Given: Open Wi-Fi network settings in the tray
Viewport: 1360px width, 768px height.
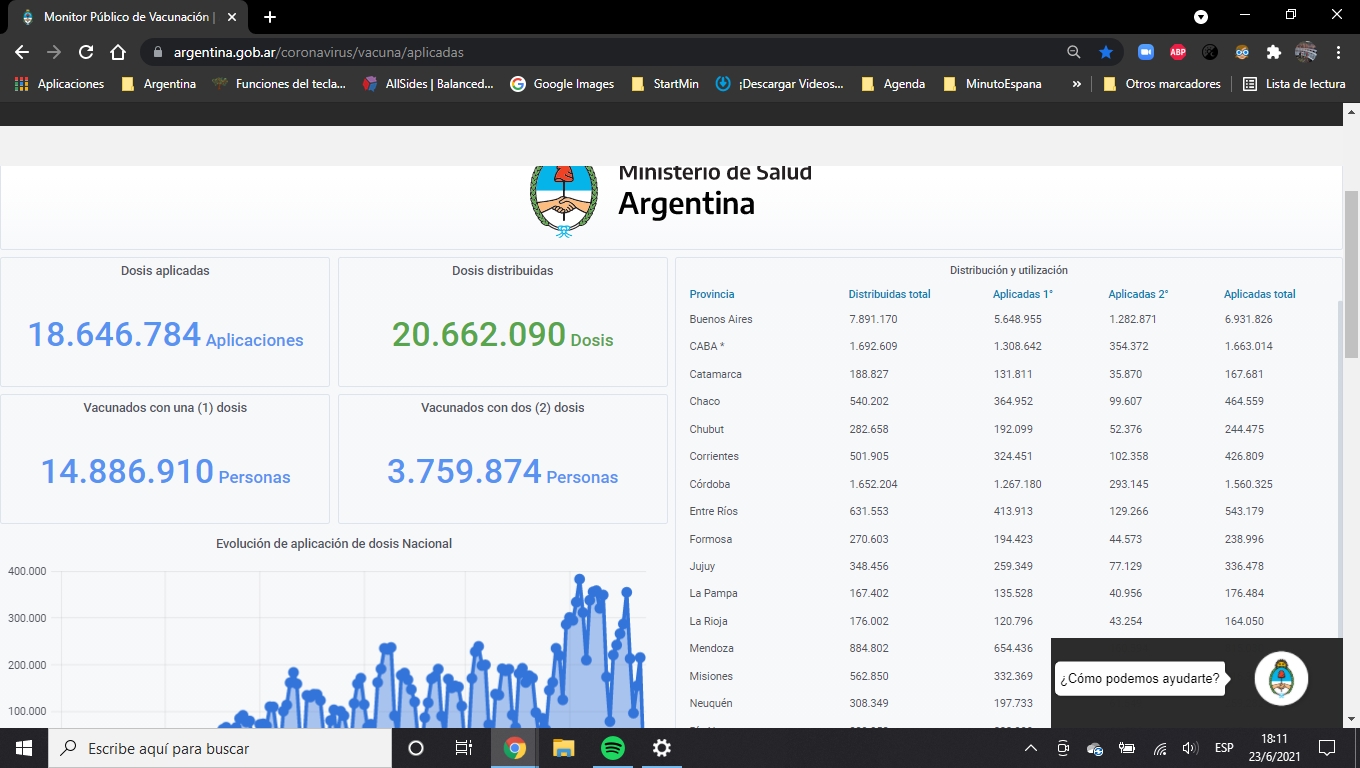Looking at the screenshot, I should point(1160,748).
